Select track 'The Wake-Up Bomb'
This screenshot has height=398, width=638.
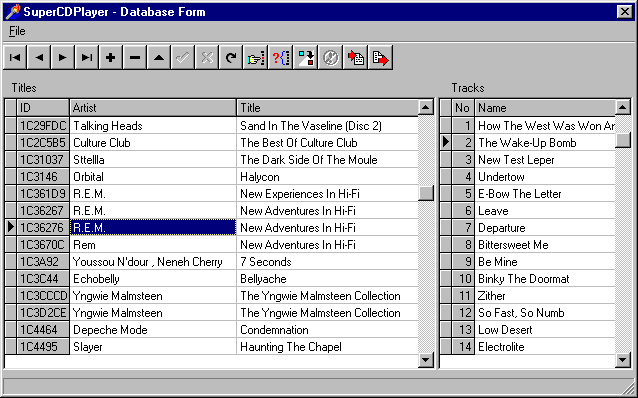545,143
